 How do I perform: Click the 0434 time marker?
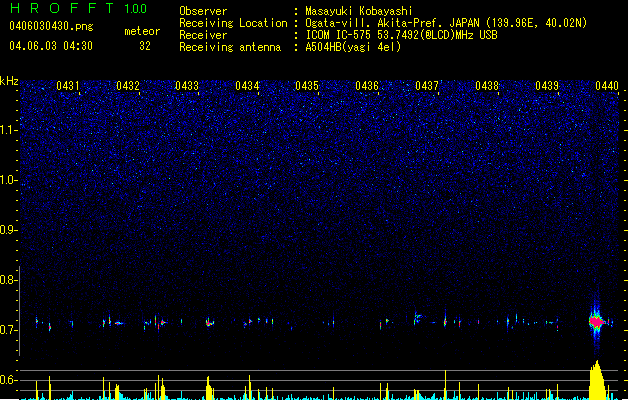click(247, 85)
